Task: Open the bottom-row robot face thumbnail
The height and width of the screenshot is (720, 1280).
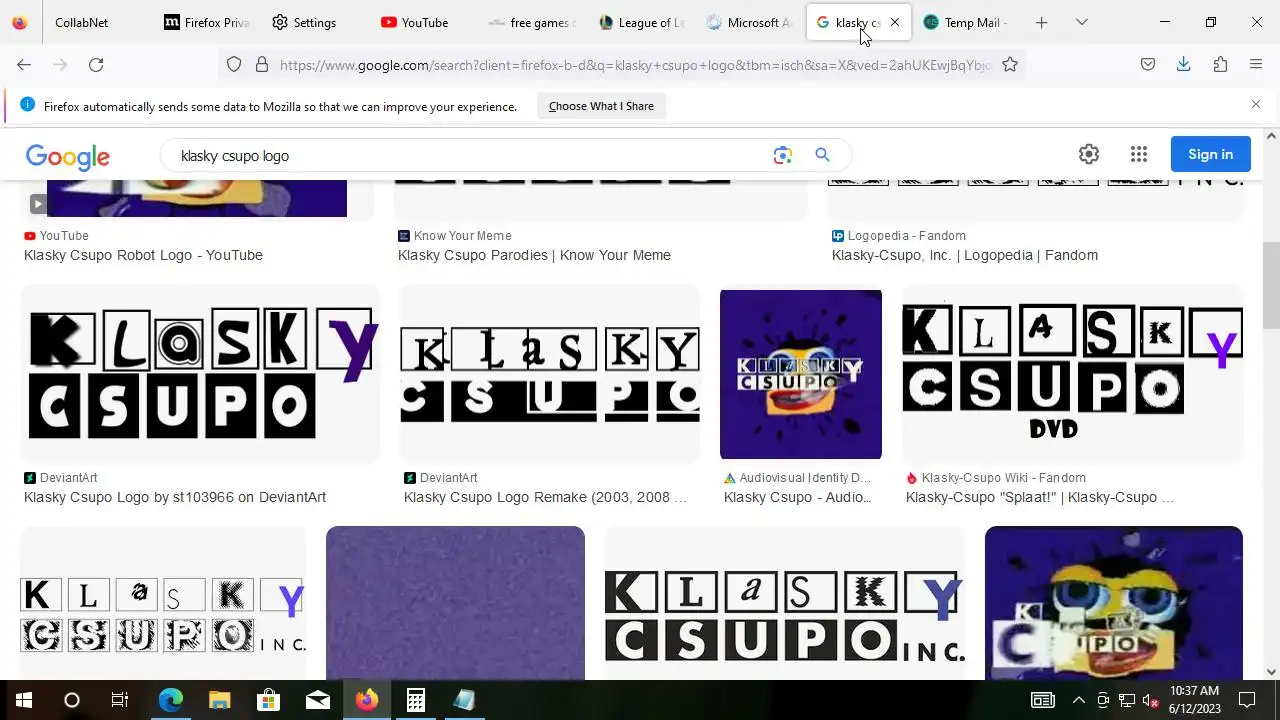Action: tap(1114, 603)
